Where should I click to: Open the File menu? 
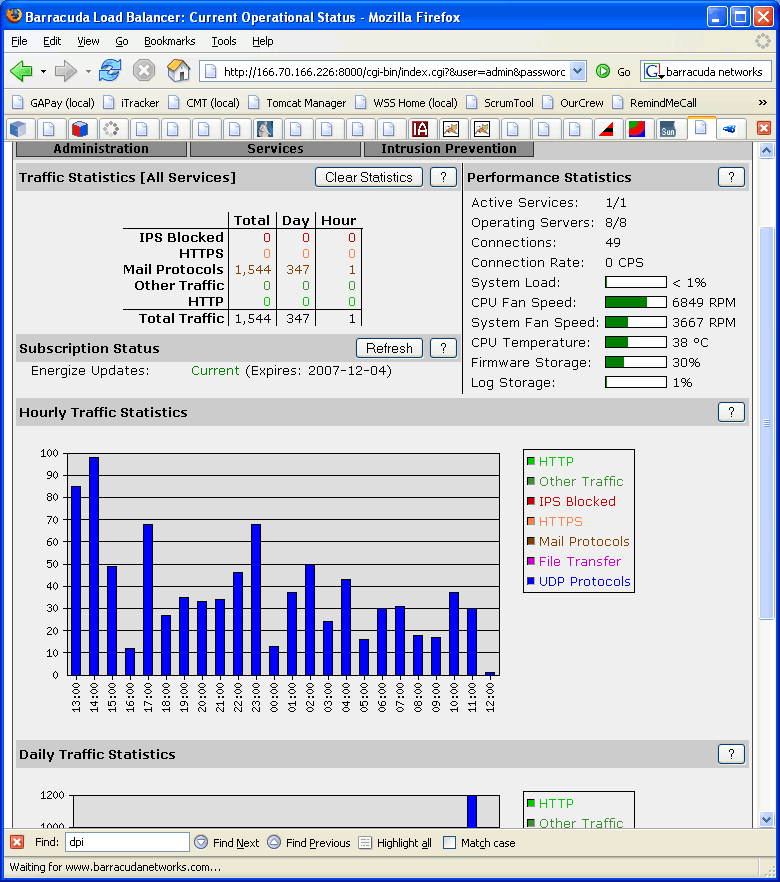click(x=19, y=41)
